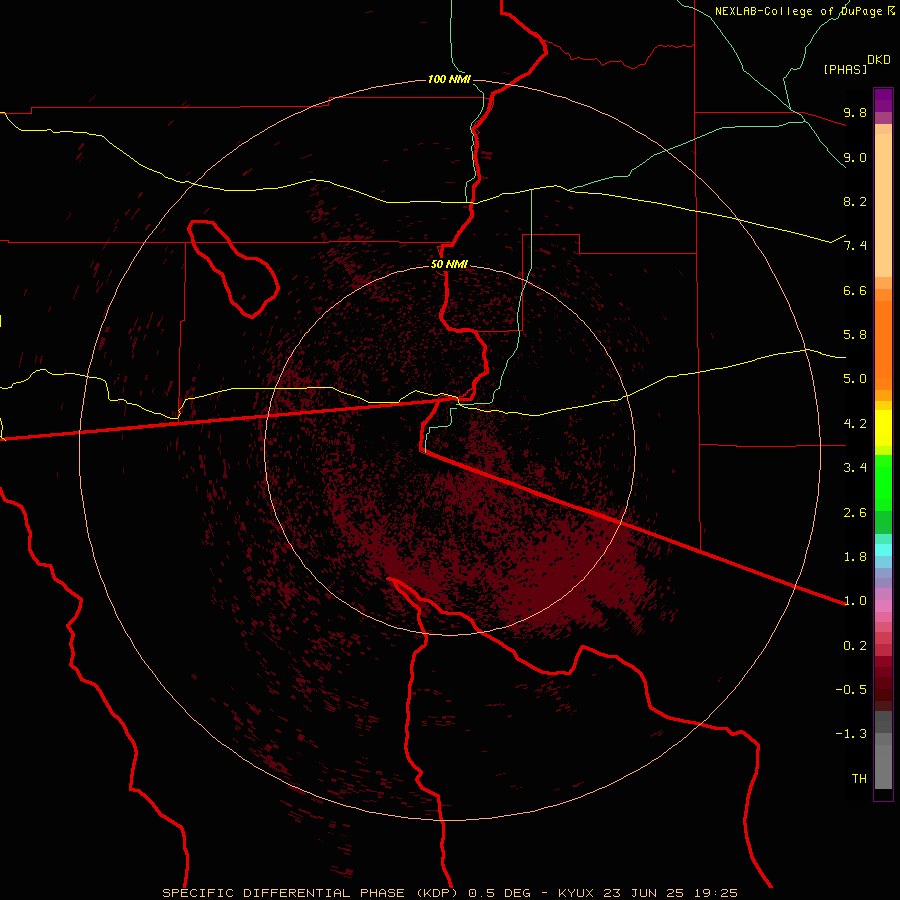This screenshot has height=900, width=900.
Task: Click the "100 NMI" range ring label
Action: pos(449,79)
